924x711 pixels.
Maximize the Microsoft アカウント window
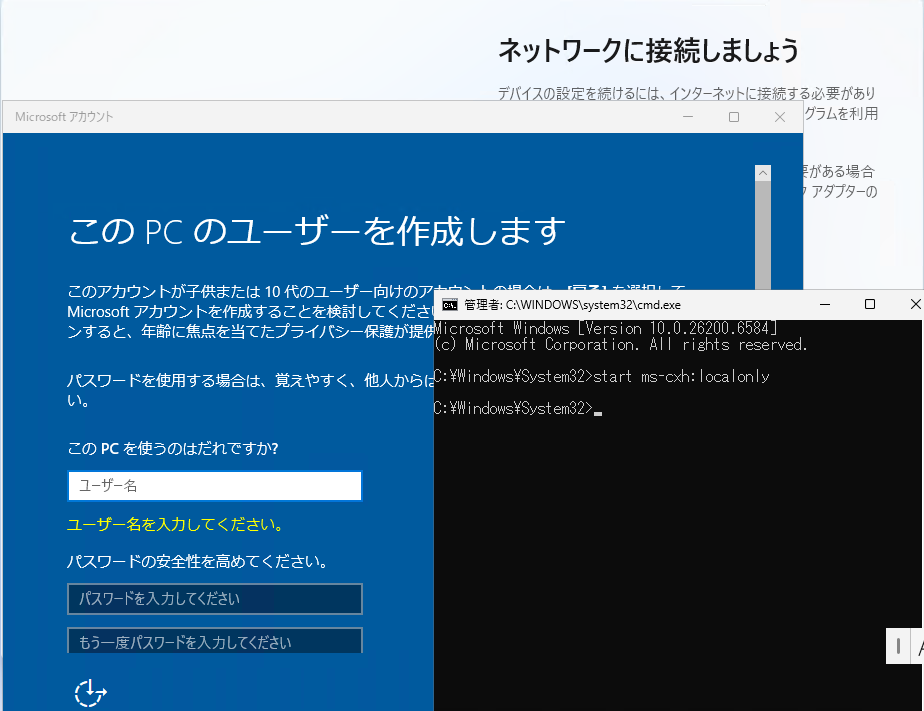pyautogui.click(x=734, y=117)
